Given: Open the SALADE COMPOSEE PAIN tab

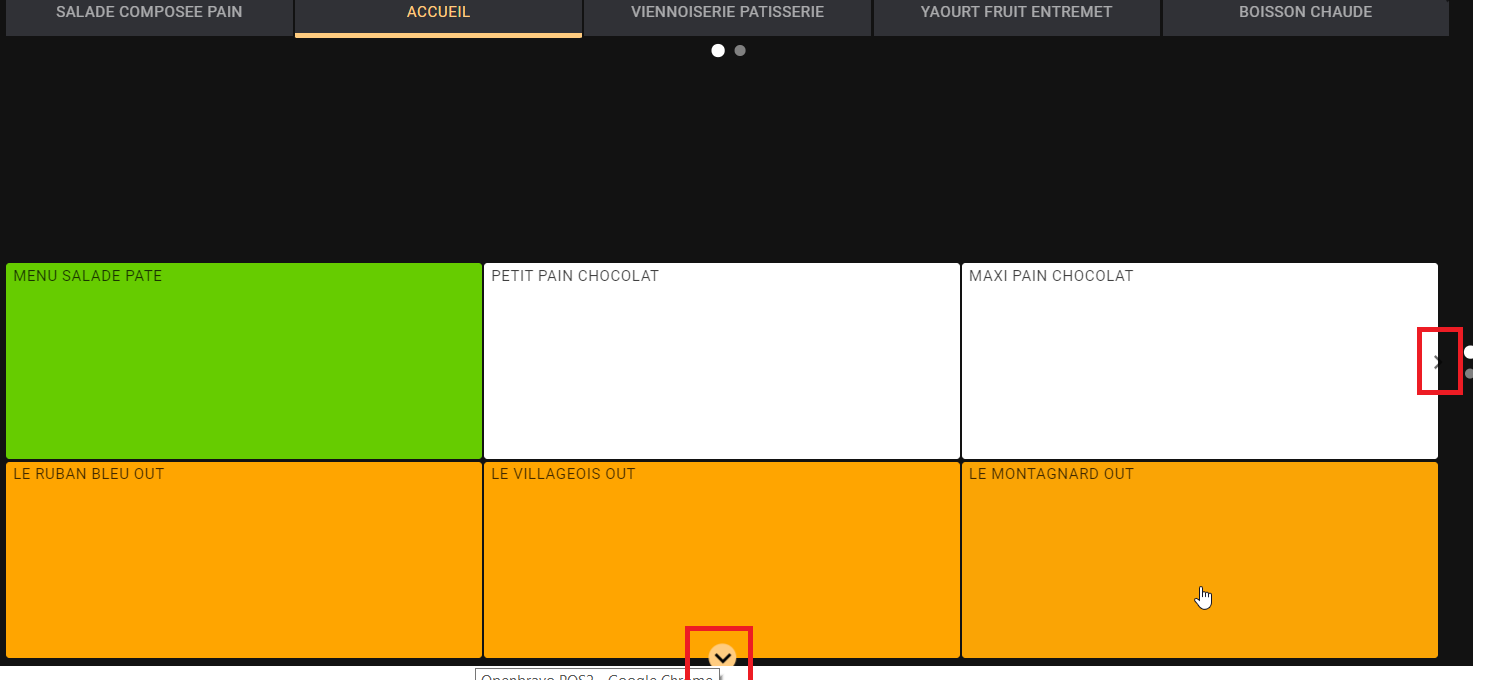Looking at the screenshot, I should click(x=149, y=13).
